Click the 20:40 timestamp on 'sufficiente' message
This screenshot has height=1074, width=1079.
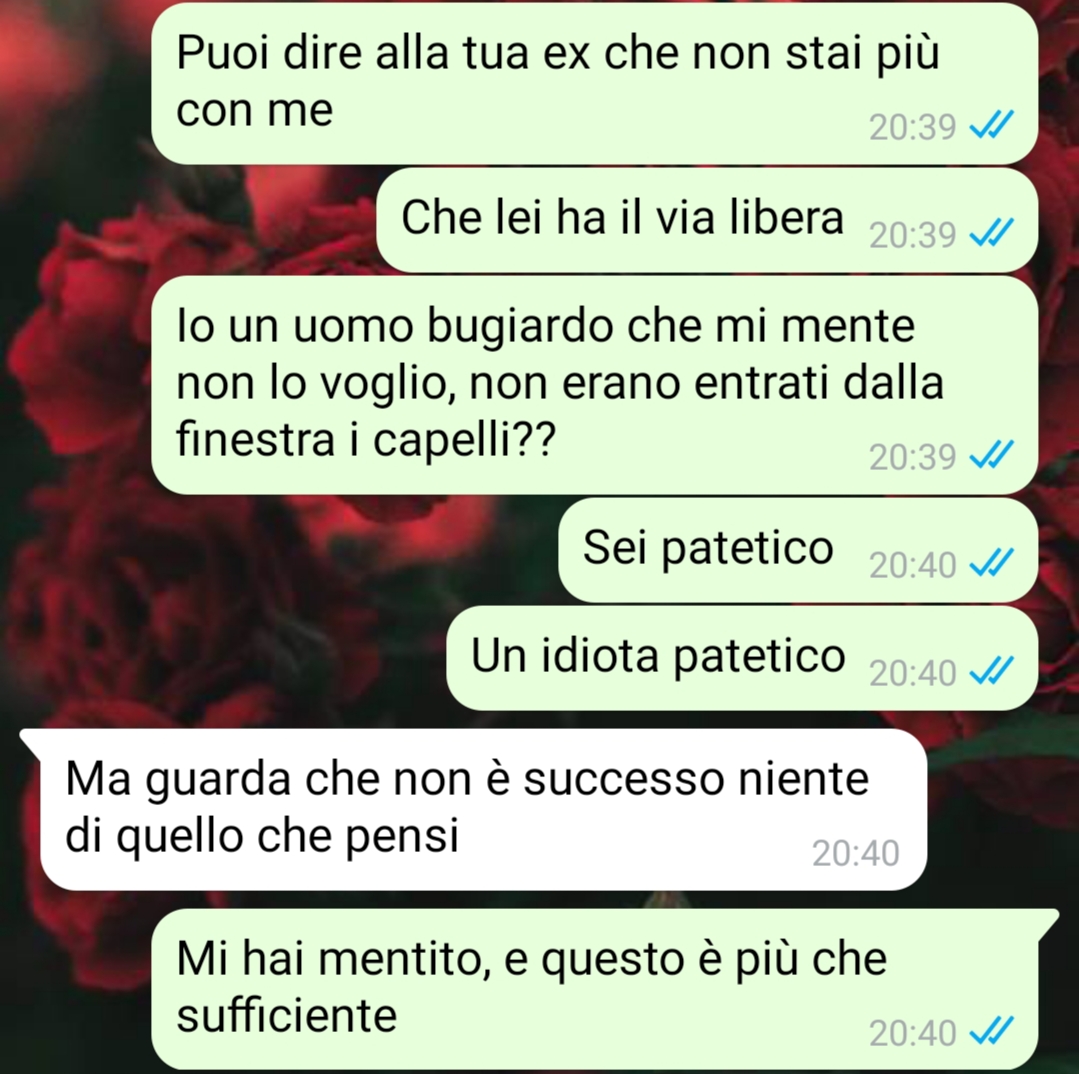(912, 1033)
